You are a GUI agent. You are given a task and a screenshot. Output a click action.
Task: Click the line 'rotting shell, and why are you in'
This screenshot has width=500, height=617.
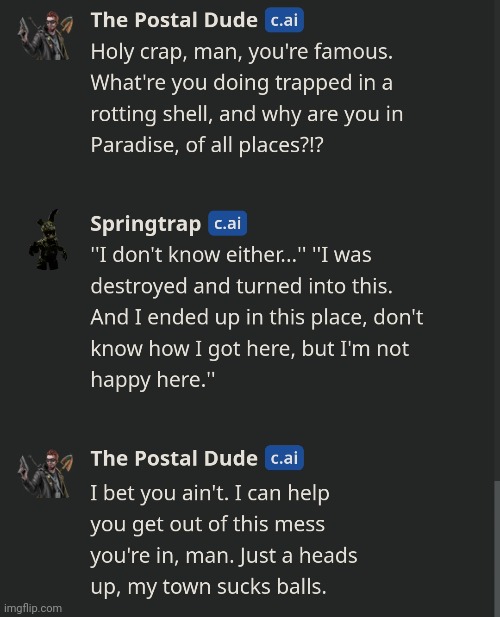pyautogui.click(x=247, y=115)
